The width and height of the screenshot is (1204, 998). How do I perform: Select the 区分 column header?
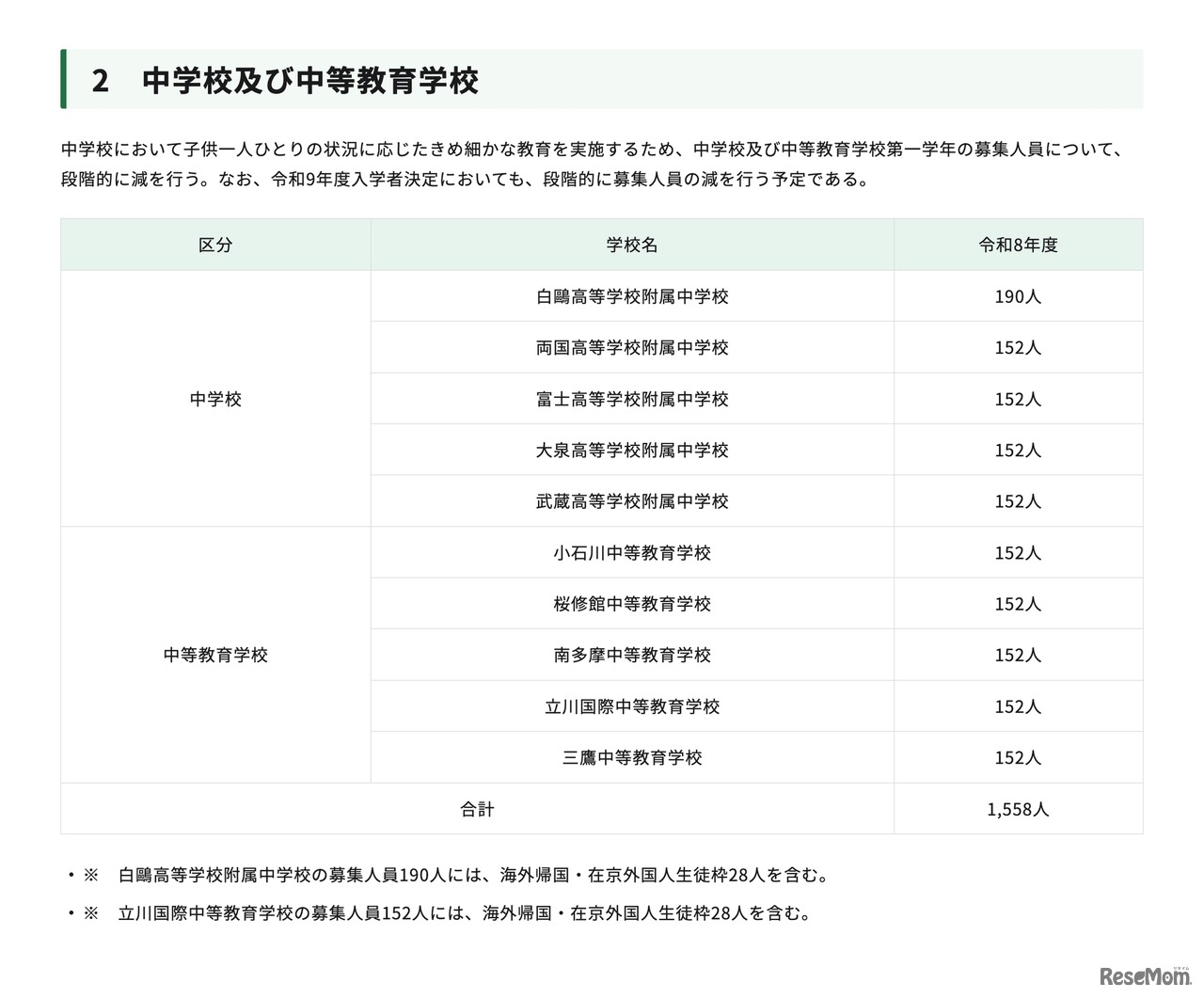click(x=215, y=246)
